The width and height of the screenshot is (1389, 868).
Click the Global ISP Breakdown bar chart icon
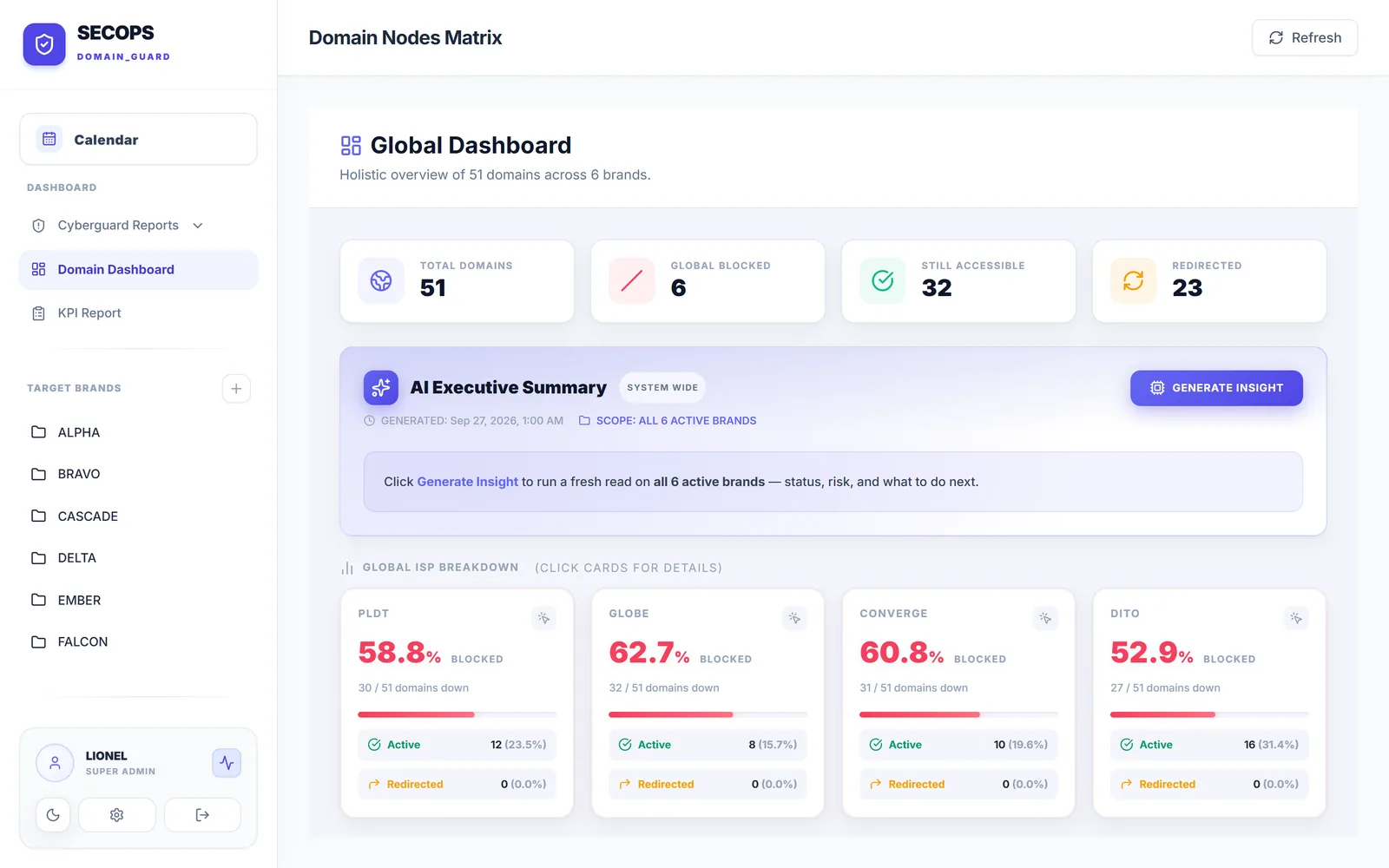tap(347, 568)
